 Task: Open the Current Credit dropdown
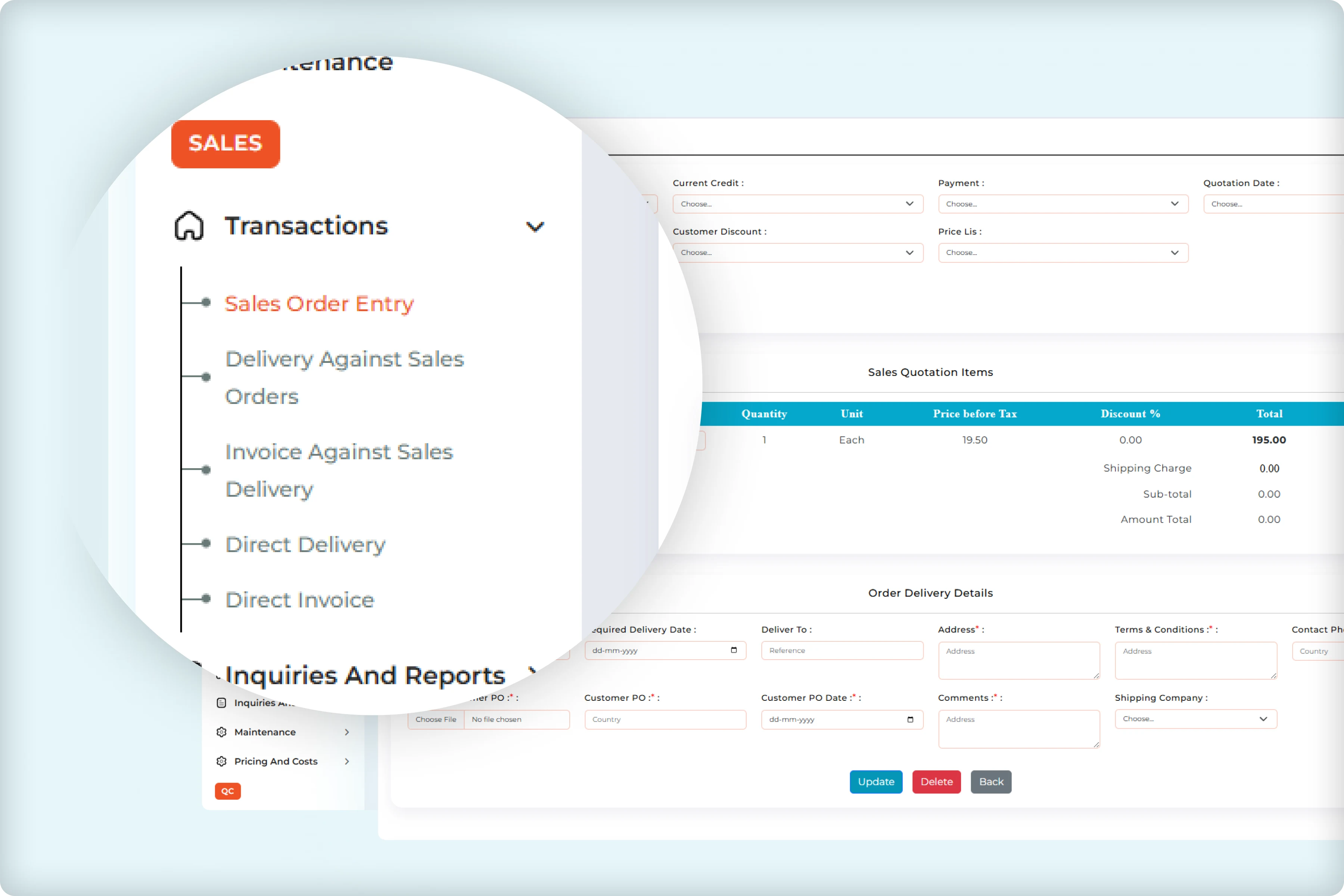(797, 204)
